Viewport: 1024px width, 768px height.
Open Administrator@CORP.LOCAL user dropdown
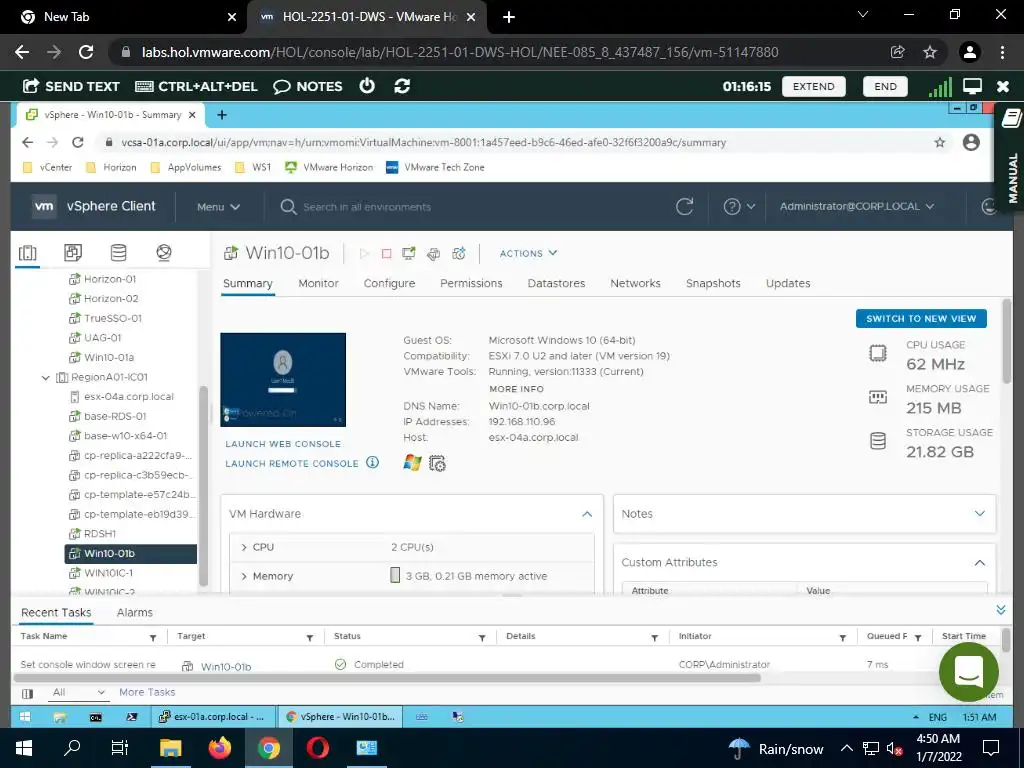click(x=857, y=206)
